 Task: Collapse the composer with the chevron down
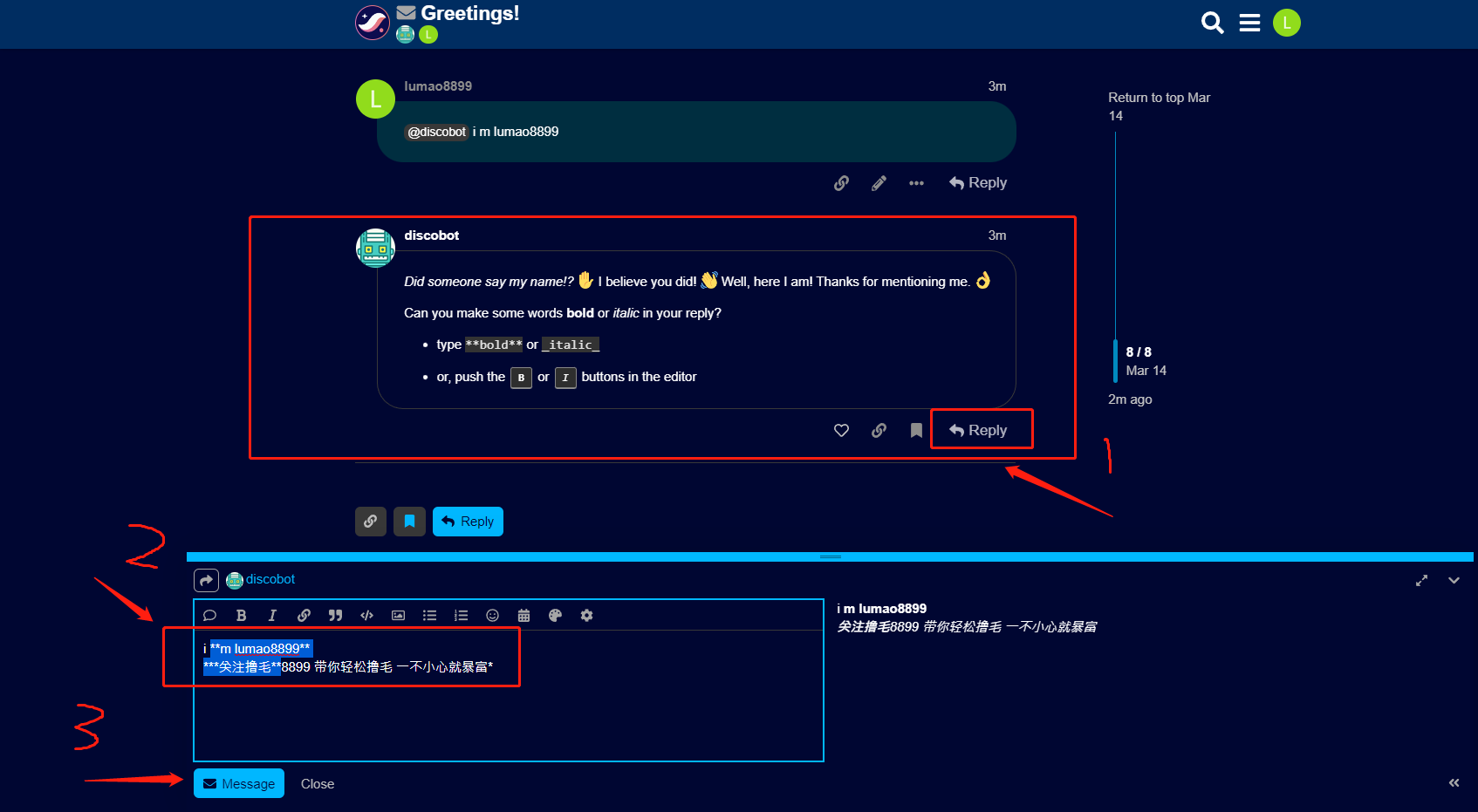1454,580
